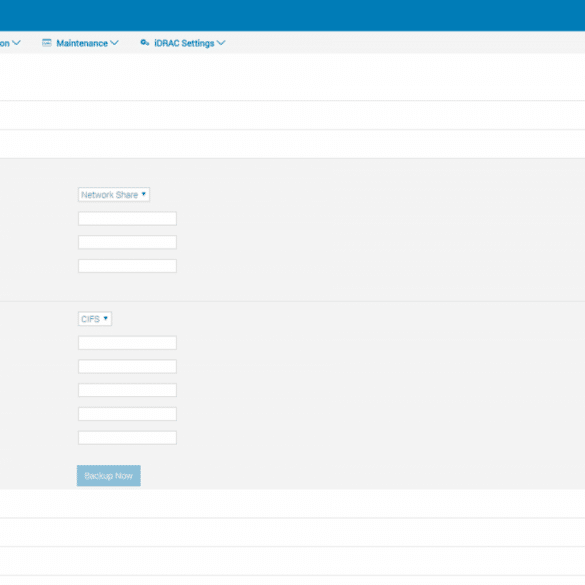Expand the chevron of the truncated 'on' menu
Screen dimensions: 585x585
[x=16, y=43]
